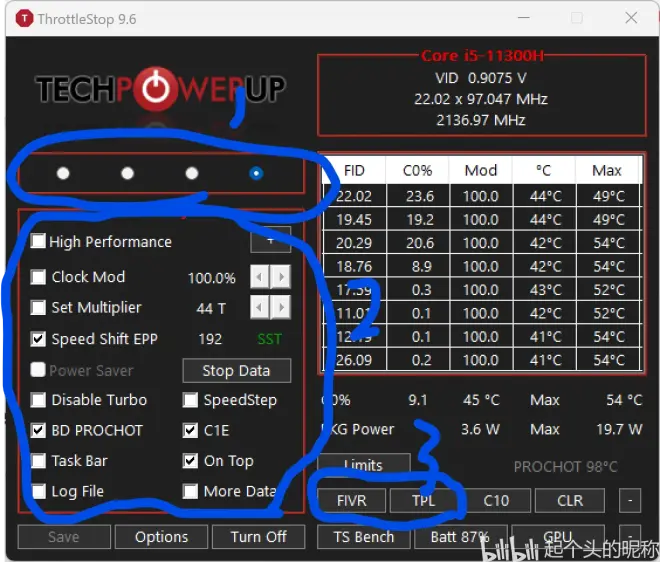Viewport: 660px width, 562px height.
Task: Select the fourth (active) profile radio button
Action: tap(256, 173)
